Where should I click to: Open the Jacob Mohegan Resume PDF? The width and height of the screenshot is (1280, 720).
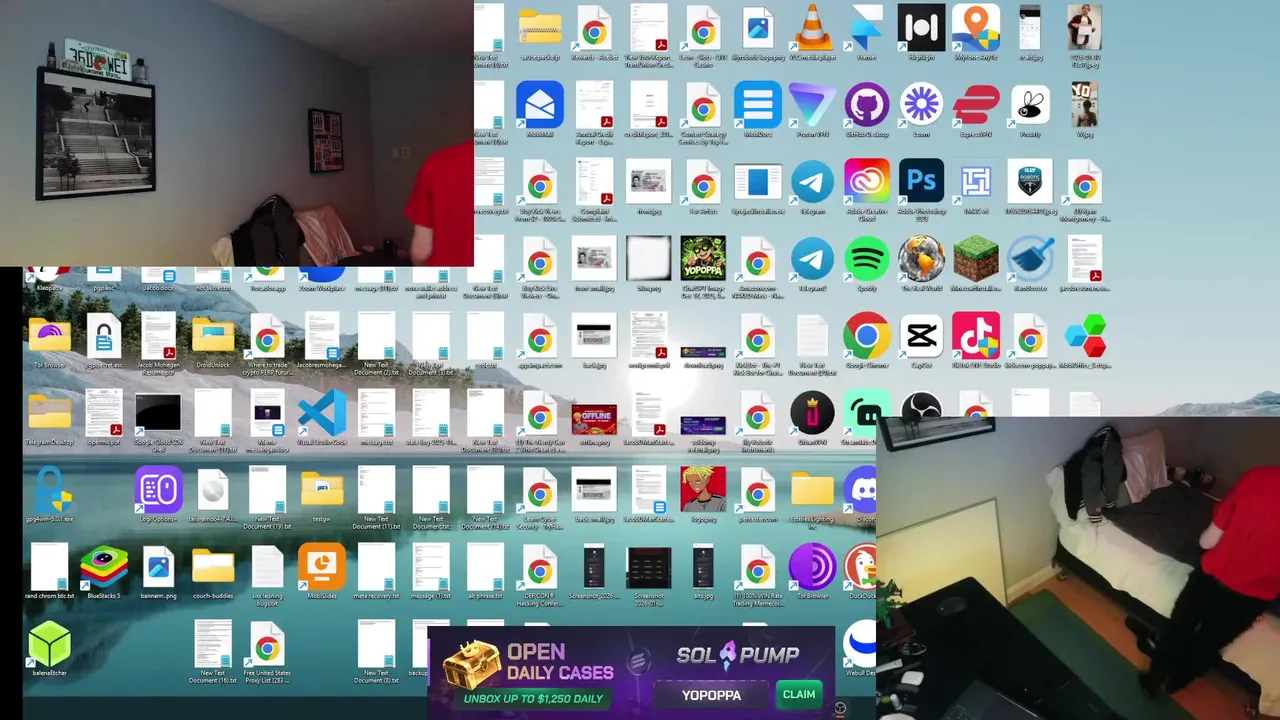tap(158, 337)
